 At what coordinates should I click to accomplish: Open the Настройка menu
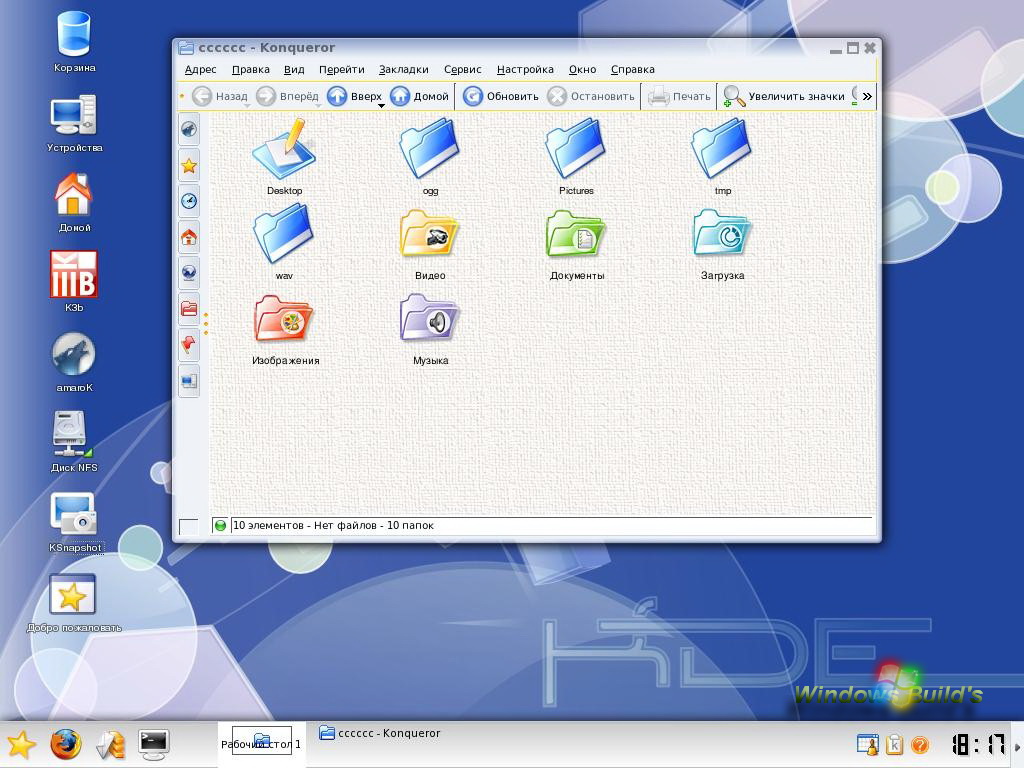[x=525, y=70]
